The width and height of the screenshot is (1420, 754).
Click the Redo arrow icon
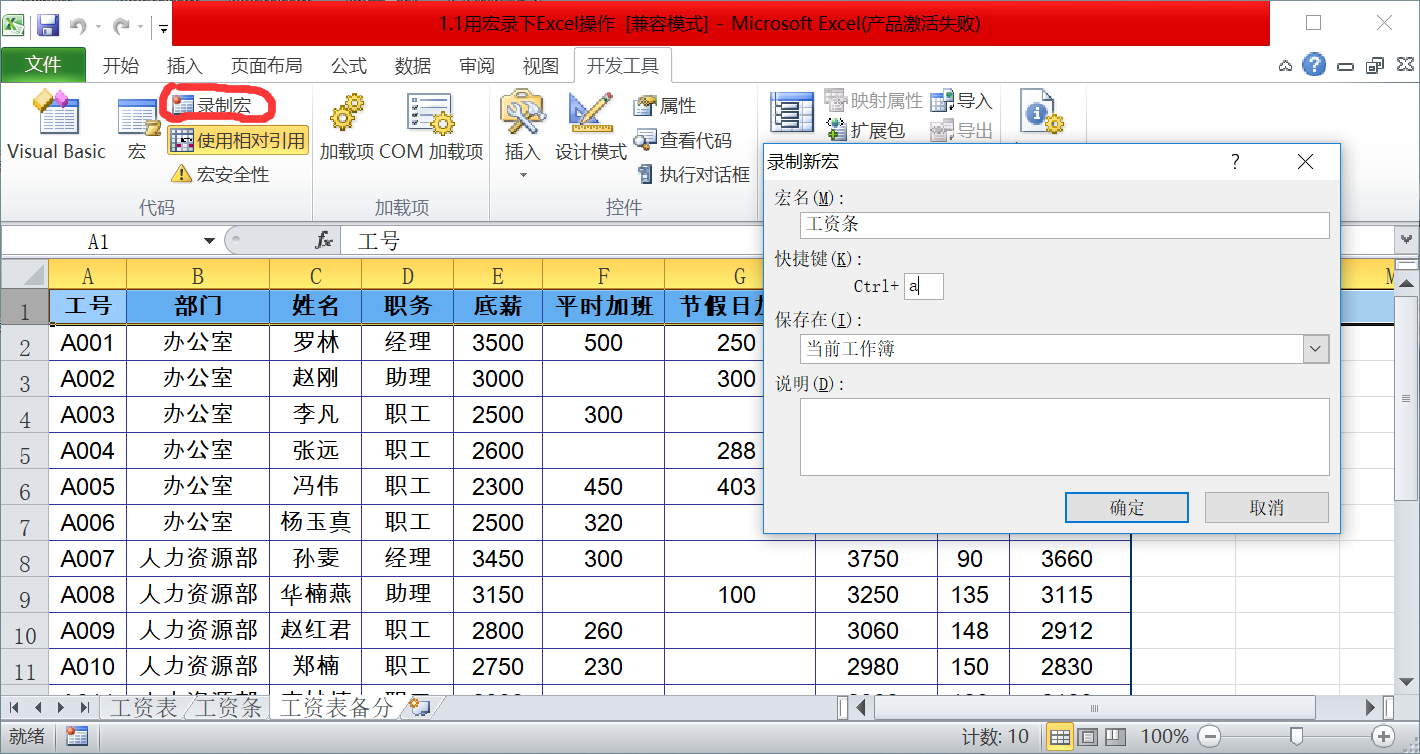click(x=122, y=25)
